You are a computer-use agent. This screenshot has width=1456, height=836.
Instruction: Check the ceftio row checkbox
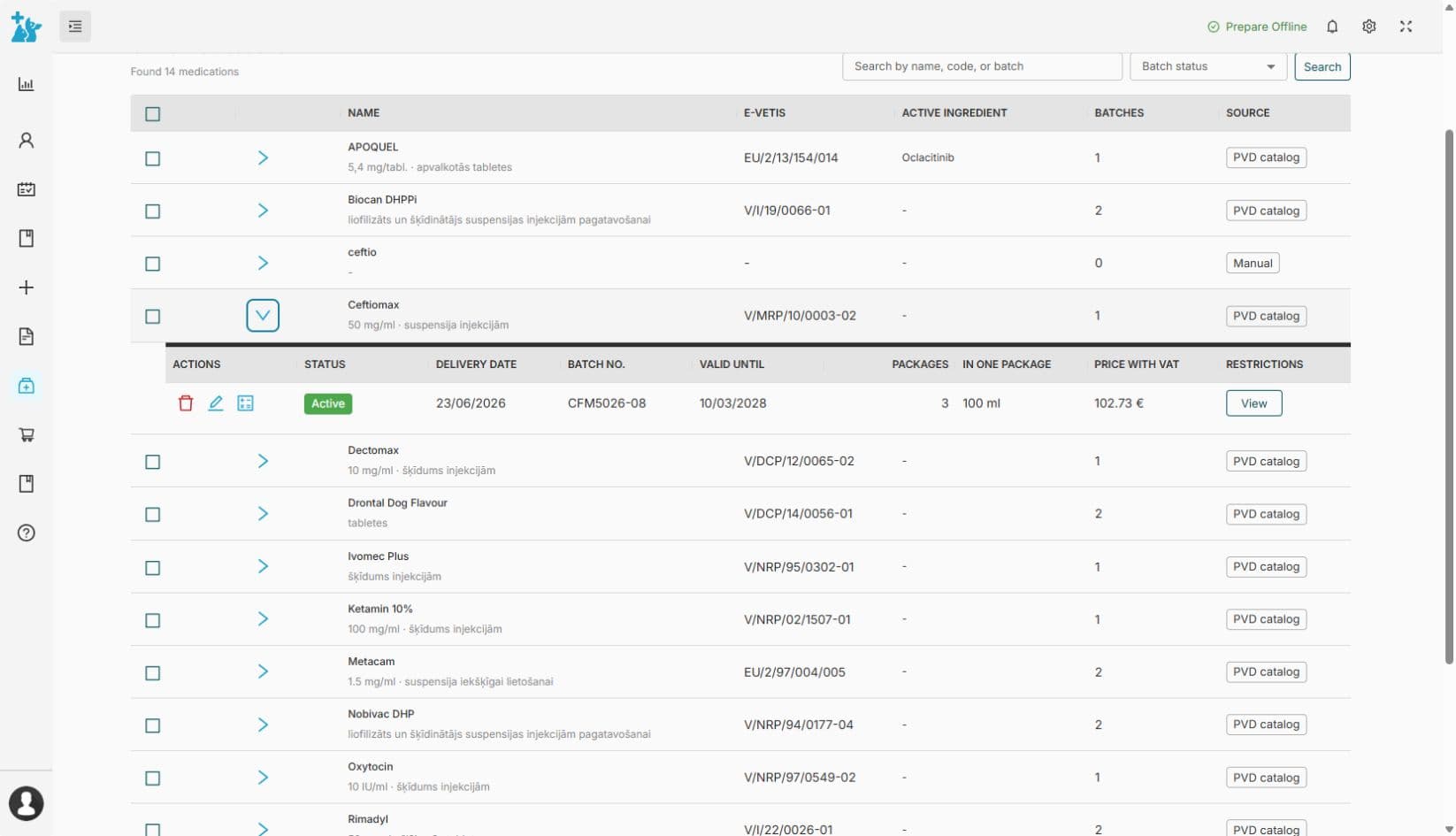pyautogui.click(x=153, y=264)
